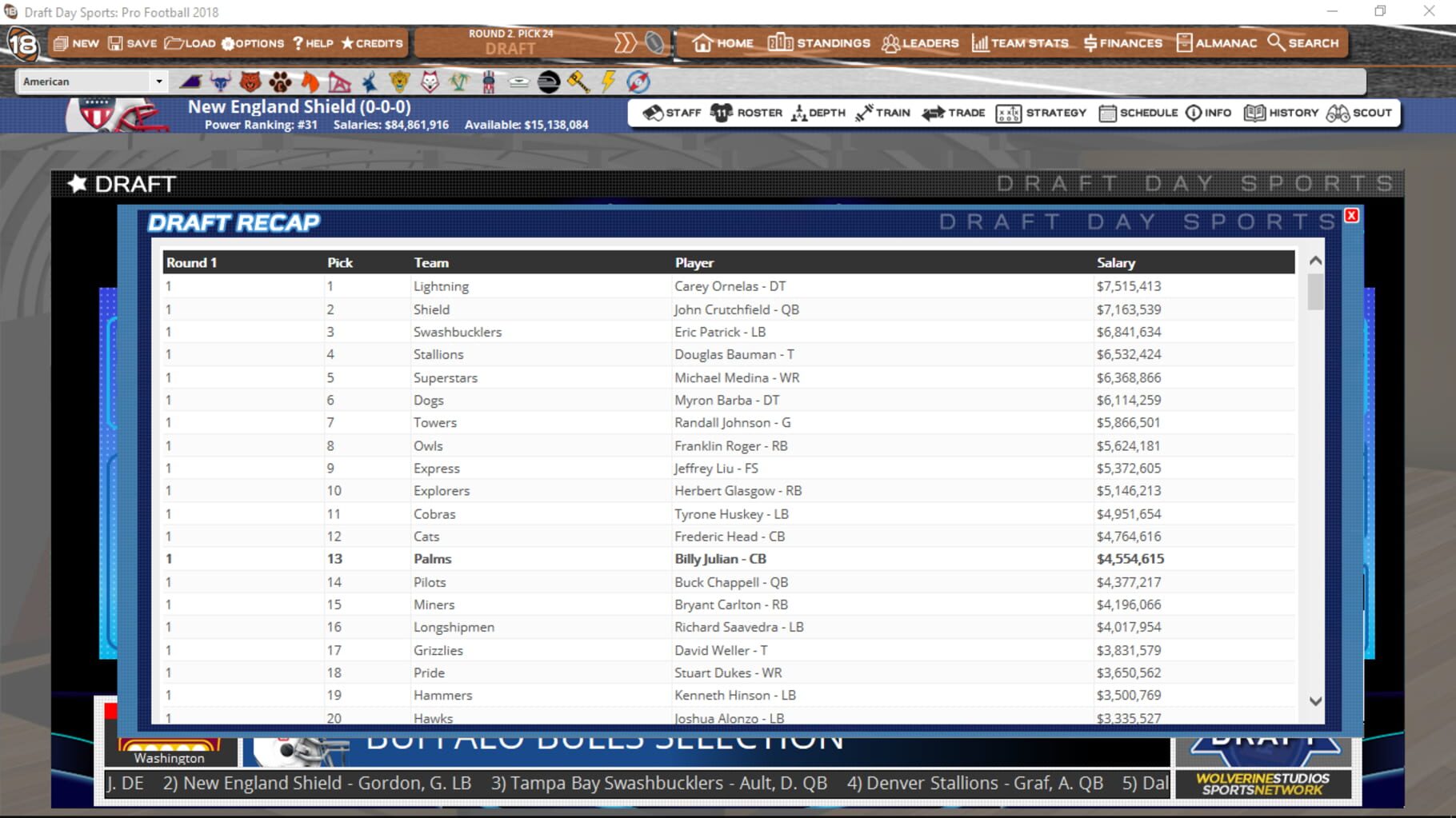Open the team HISTORY page
The image size is (1456, 818).
tap(1281, 113)
